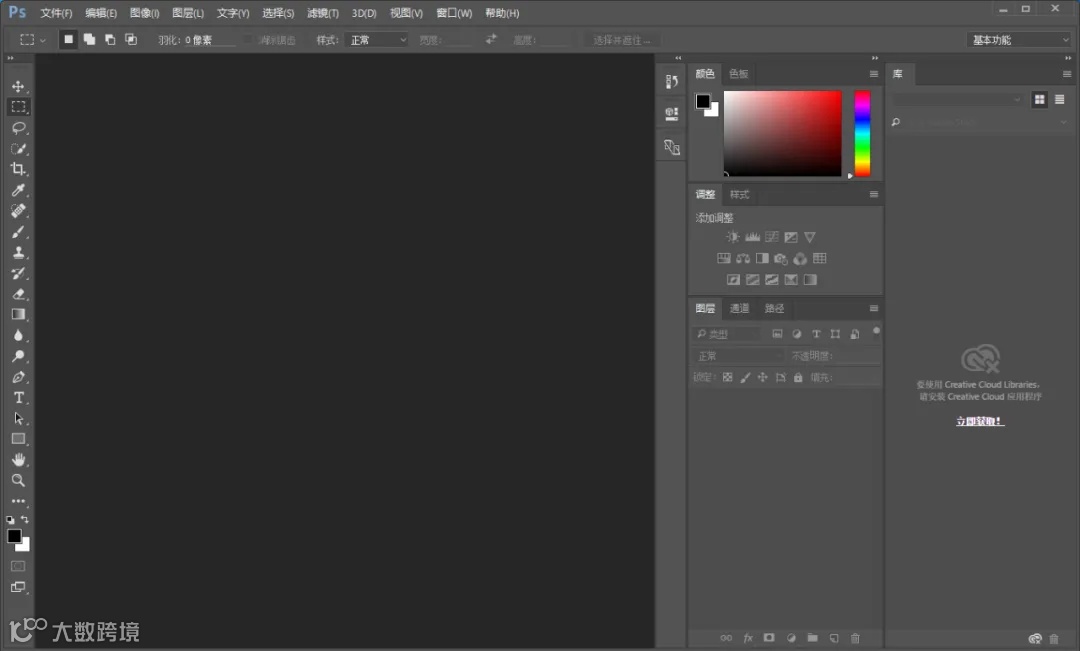Reset default foreground and background colors
Screen dimensions: 1080x651
10,519
